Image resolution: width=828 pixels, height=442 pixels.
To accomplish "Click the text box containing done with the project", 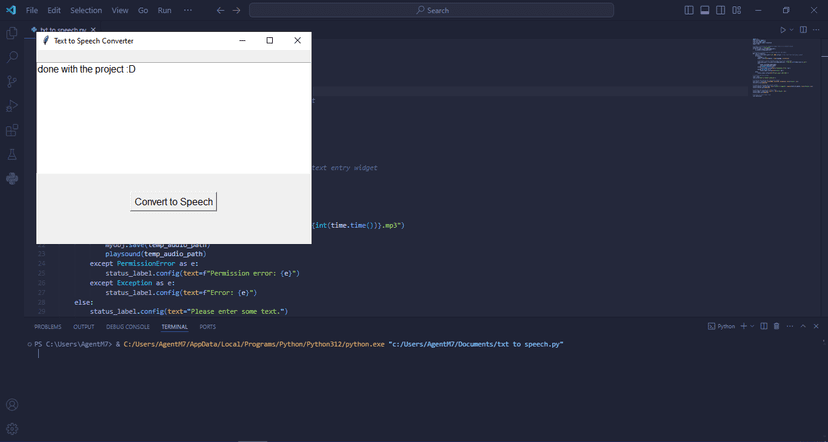I will point(174,118).
